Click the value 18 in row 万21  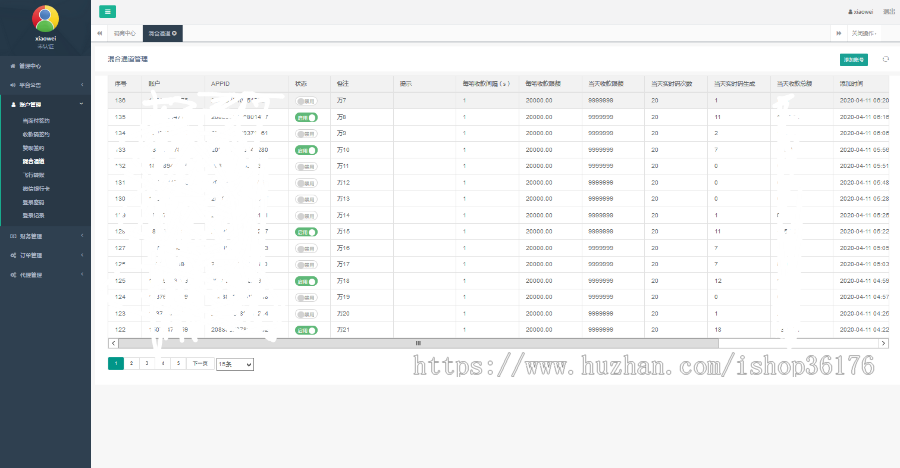(x=717, y=330)
